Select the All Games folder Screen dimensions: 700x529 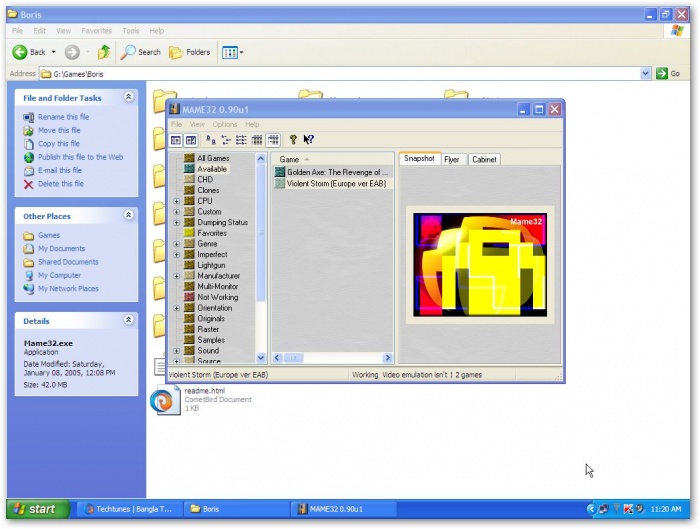[213, 158]
